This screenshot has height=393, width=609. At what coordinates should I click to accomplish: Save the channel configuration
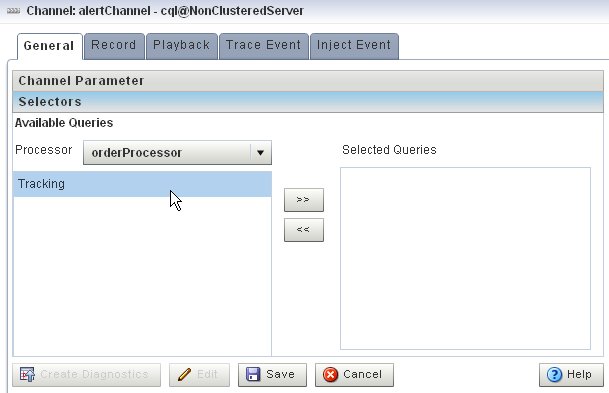272,375
